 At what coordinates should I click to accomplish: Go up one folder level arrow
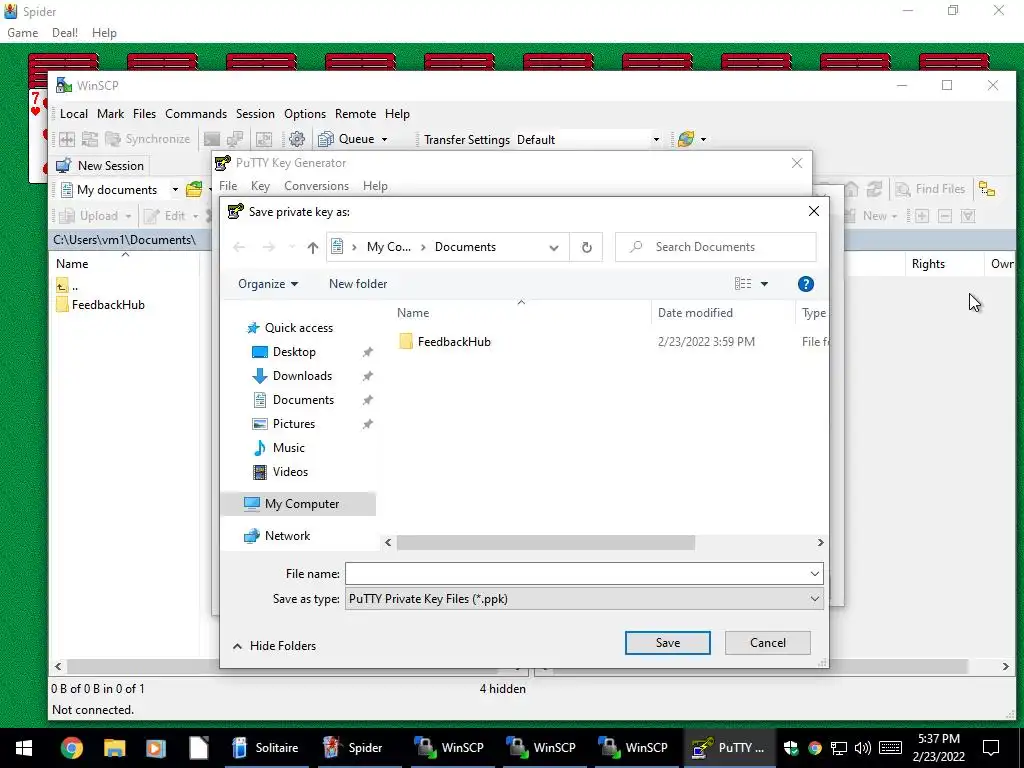click(313, 247)
